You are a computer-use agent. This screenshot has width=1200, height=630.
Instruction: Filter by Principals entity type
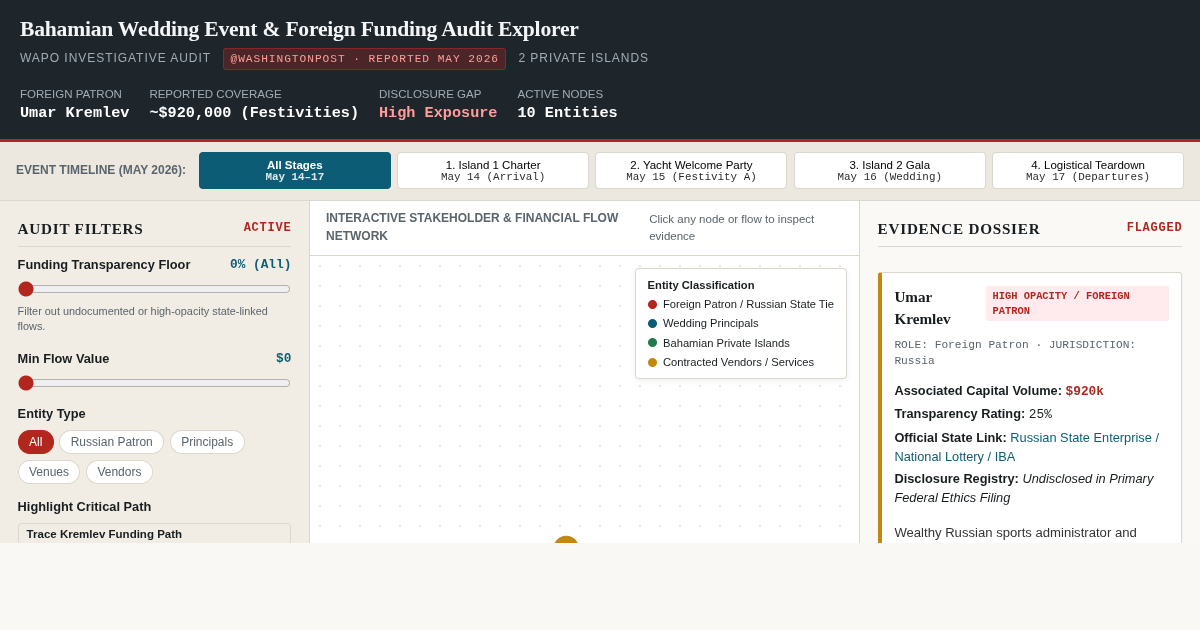[207, 442]
